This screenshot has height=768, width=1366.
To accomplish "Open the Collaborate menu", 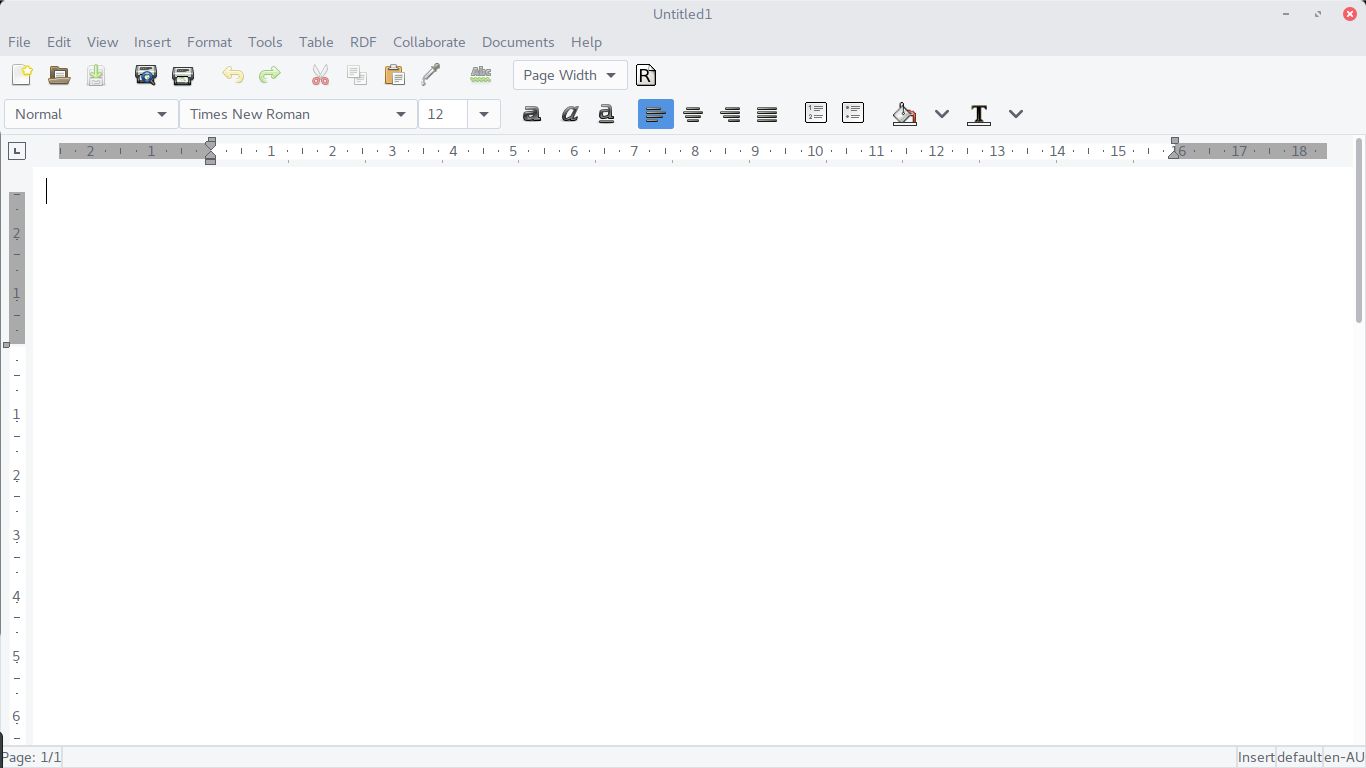I will click(429, 42).
